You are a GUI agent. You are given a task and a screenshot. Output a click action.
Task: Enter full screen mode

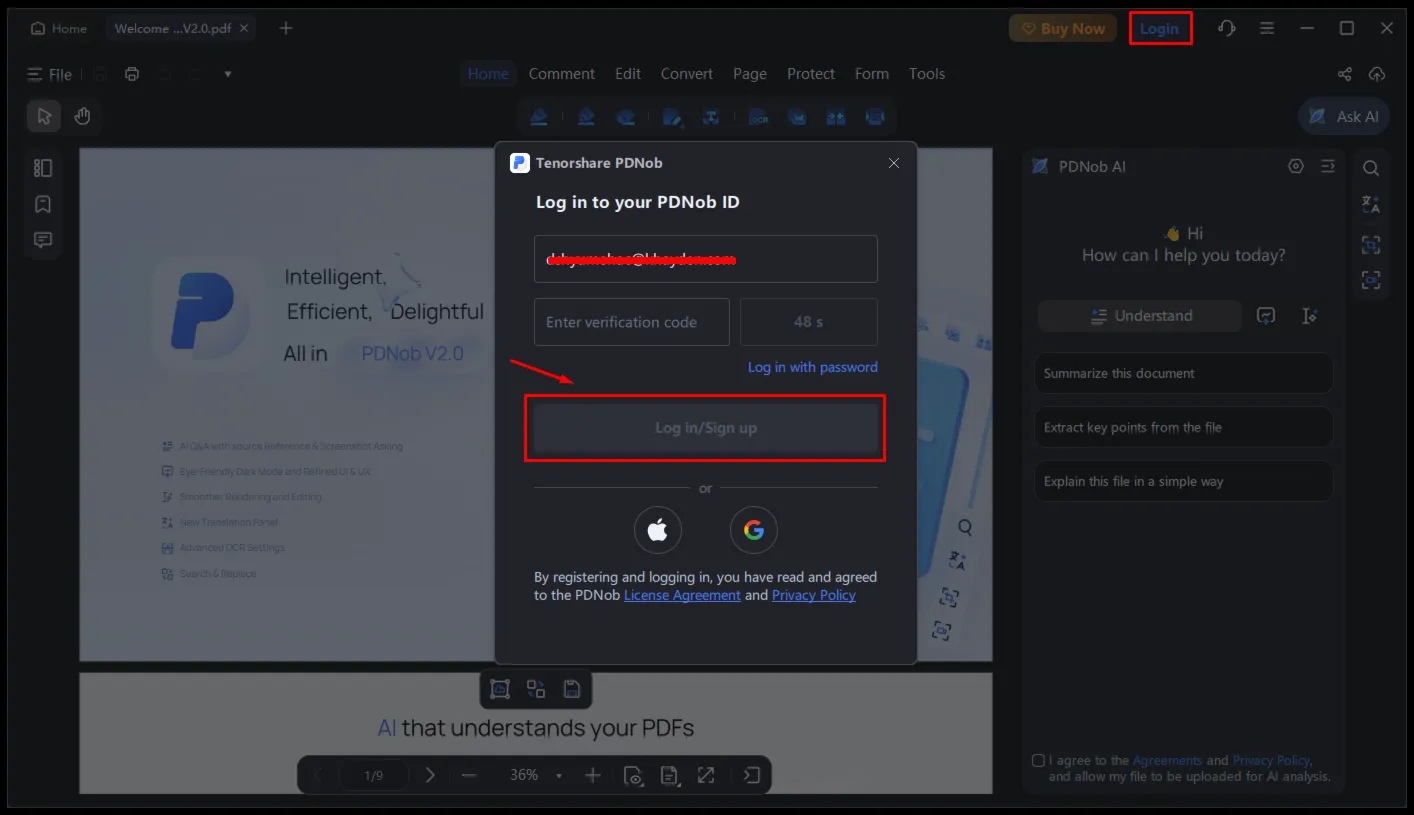[706, 775]
